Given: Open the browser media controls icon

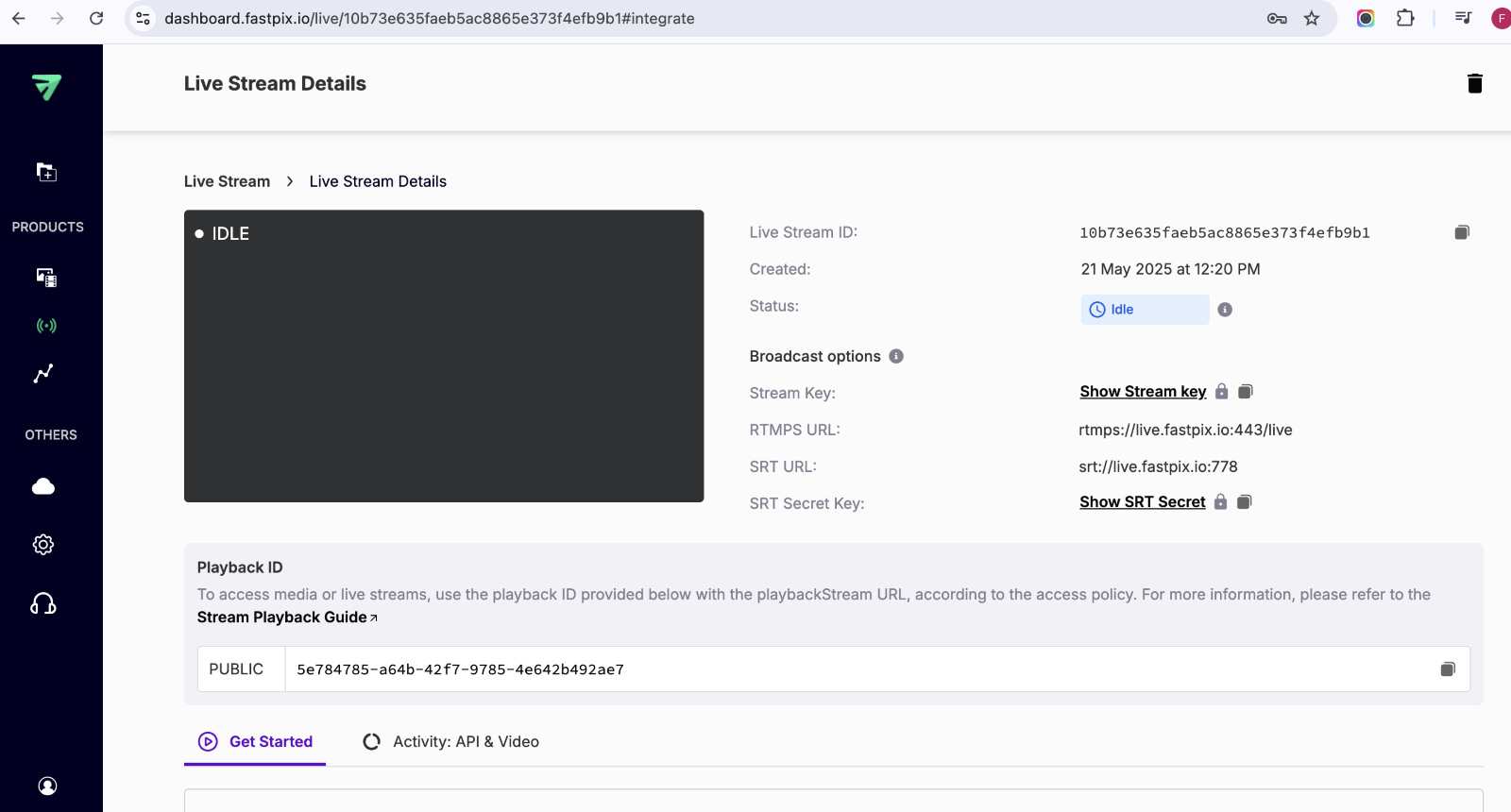Looking at the screenshot, I should point(1463,18).
